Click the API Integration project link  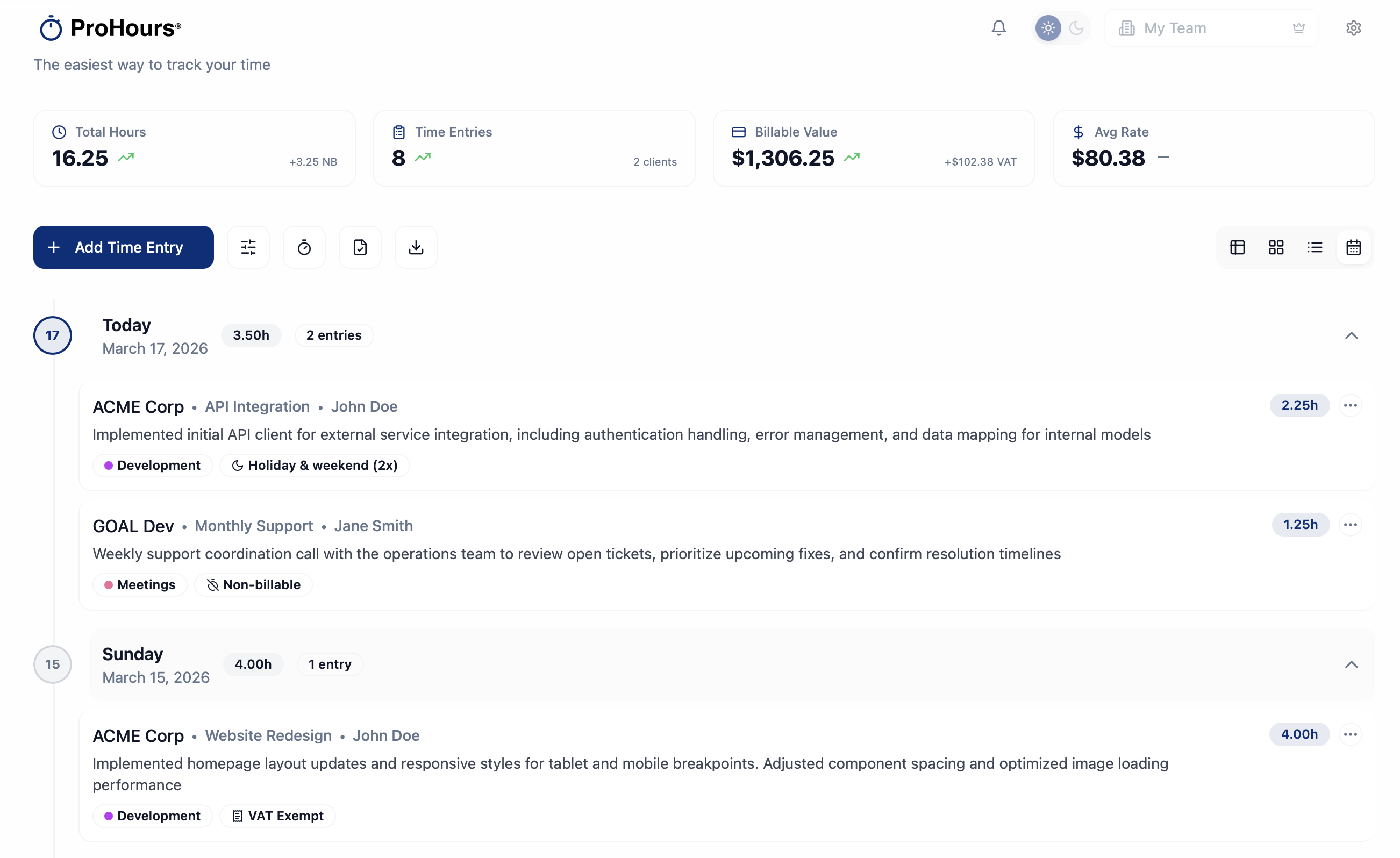257,406
